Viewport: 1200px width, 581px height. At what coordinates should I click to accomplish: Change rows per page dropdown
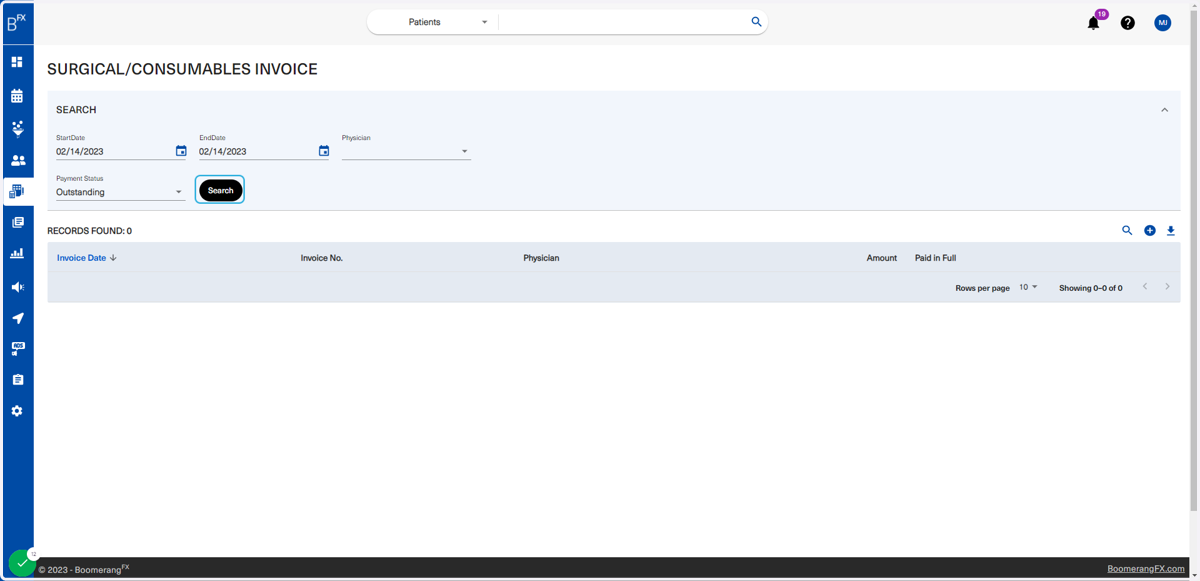(x=1028, y=287)
